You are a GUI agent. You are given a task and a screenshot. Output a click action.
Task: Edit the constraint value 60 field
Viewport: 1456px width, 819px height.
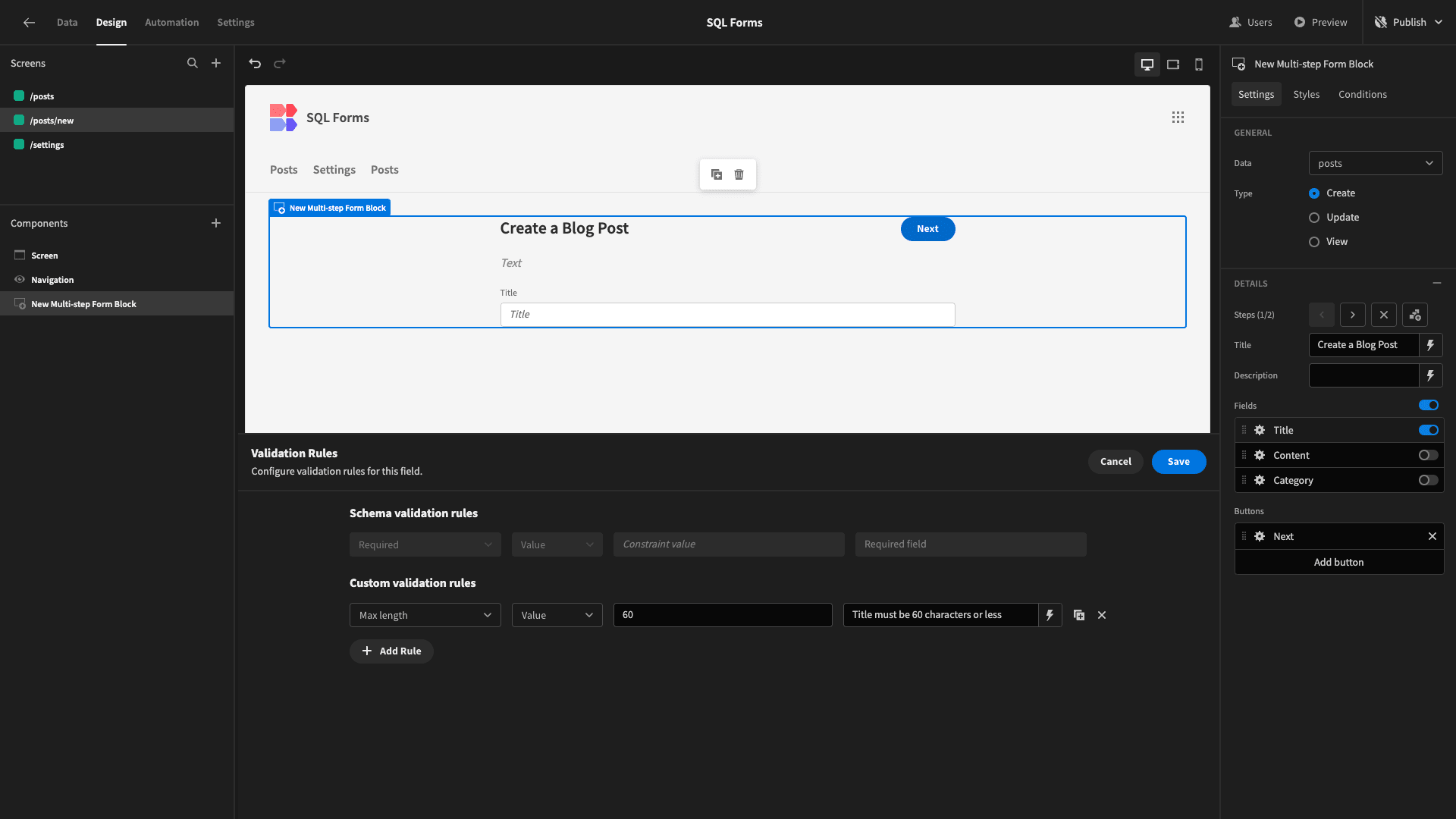click(723, 615)
